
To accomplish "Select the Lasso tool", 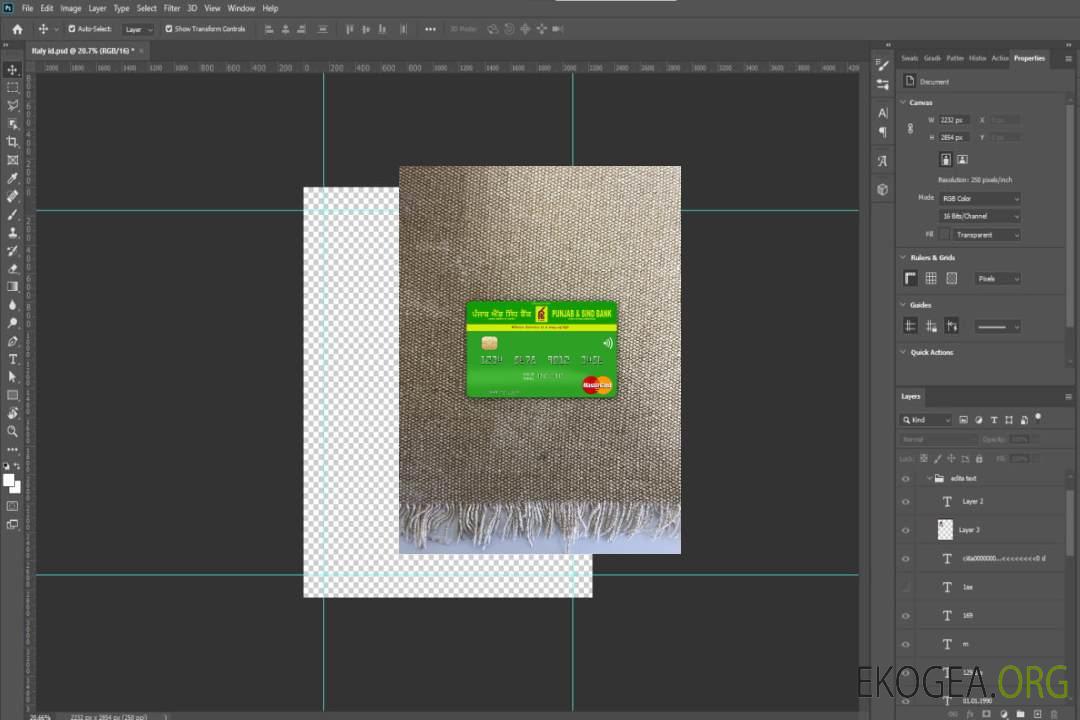I will 13,105.
